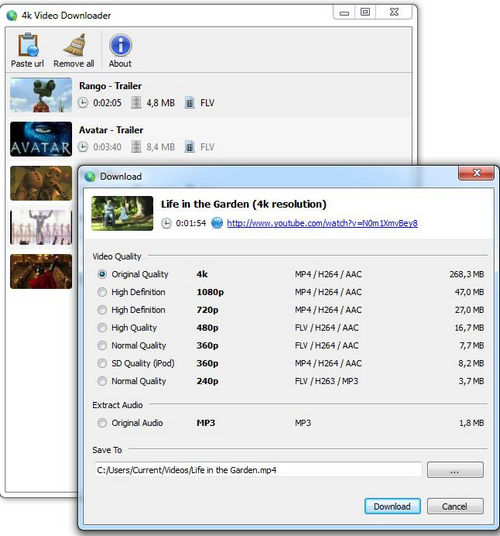Image resolution: width=500 pixels, height=536 pixels.
Task: Select Original Audio MP3 extraction option
Action: (102, 423)
